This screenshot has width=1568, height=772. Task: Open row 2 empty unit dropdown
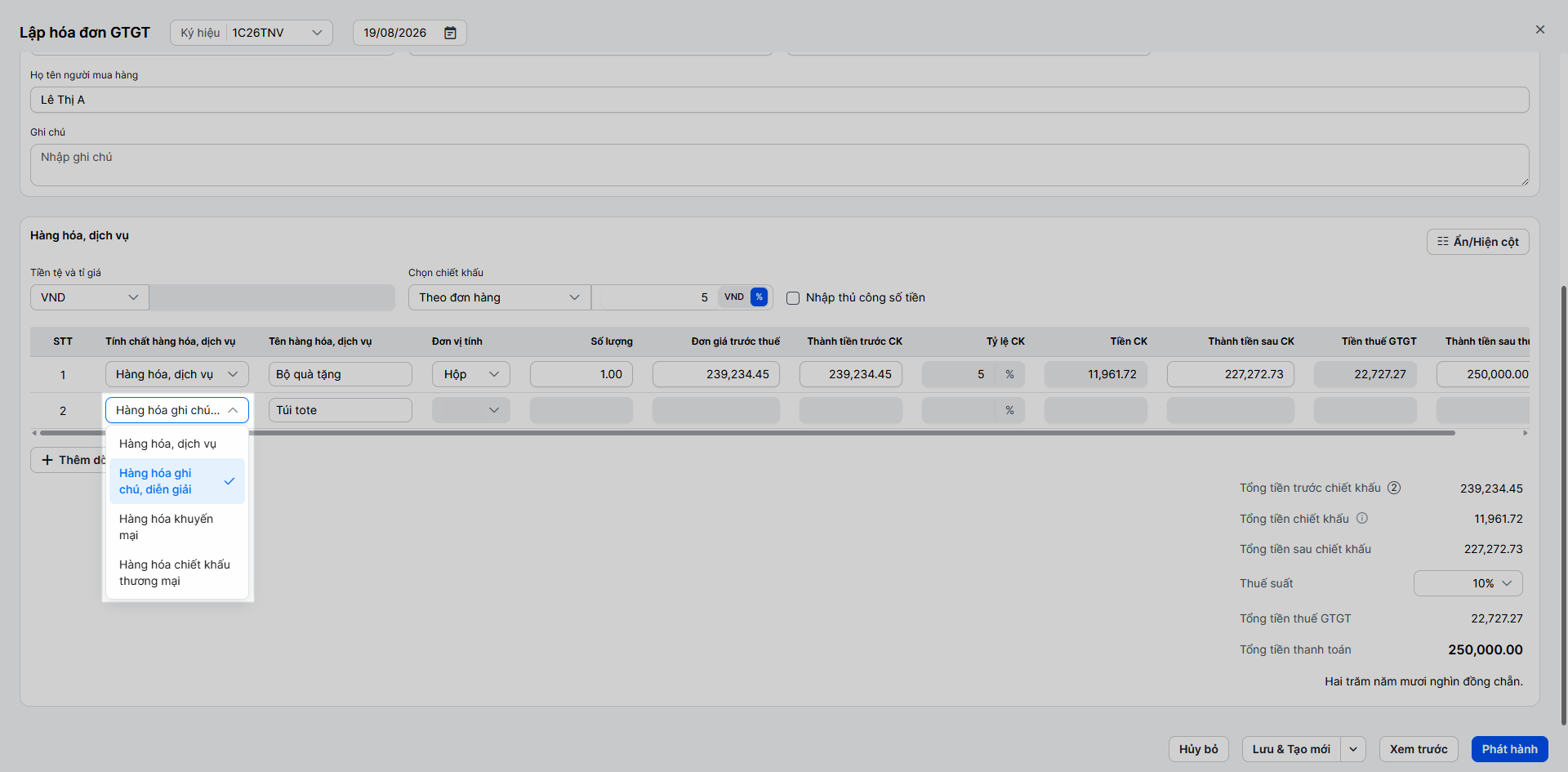(471, 410)
